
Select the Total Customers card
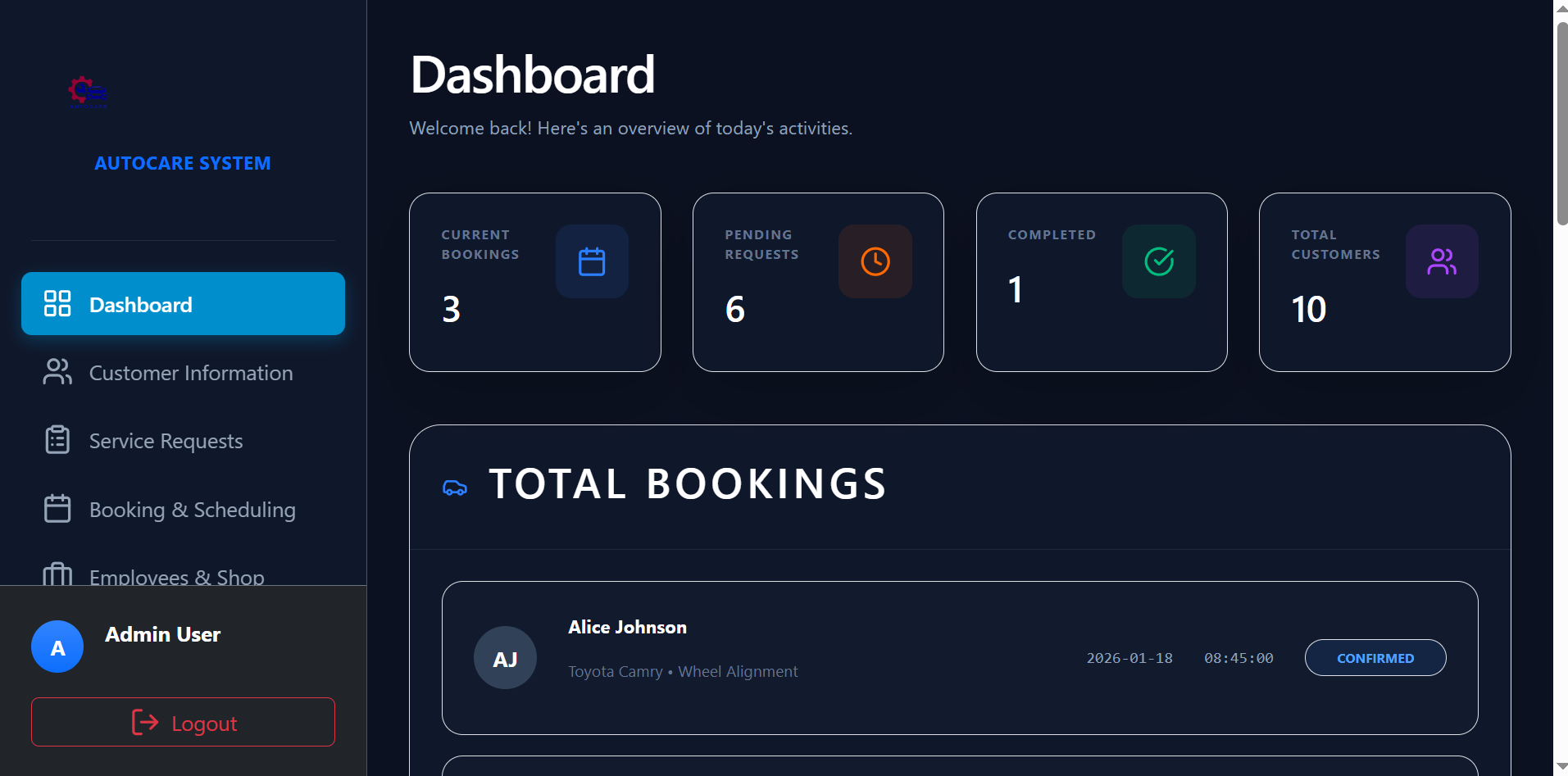click(x=1385, y=283)
